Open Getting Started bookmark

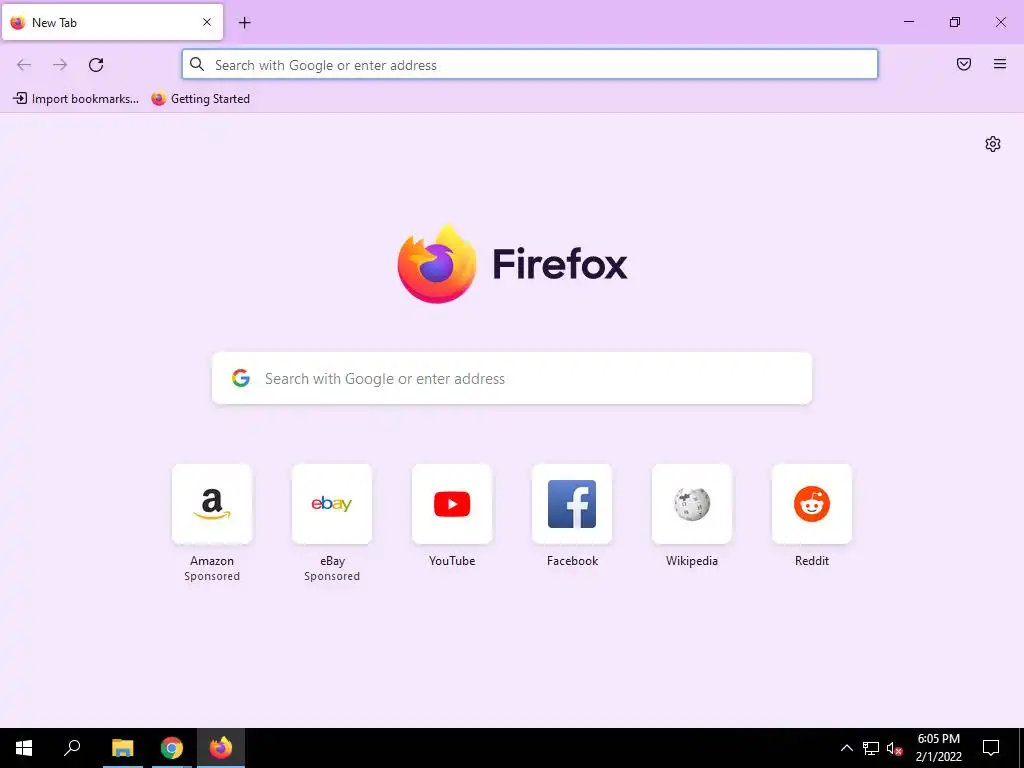pyautogui.click(x=200, y=99)
